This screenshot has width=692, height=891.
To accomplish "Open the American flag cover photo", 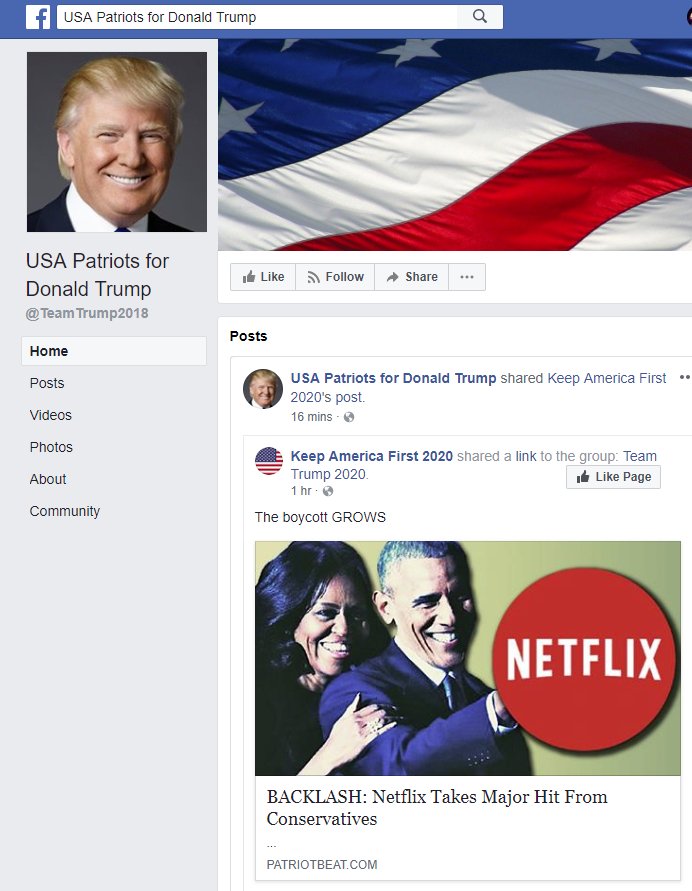I will [x=455, y=144].
